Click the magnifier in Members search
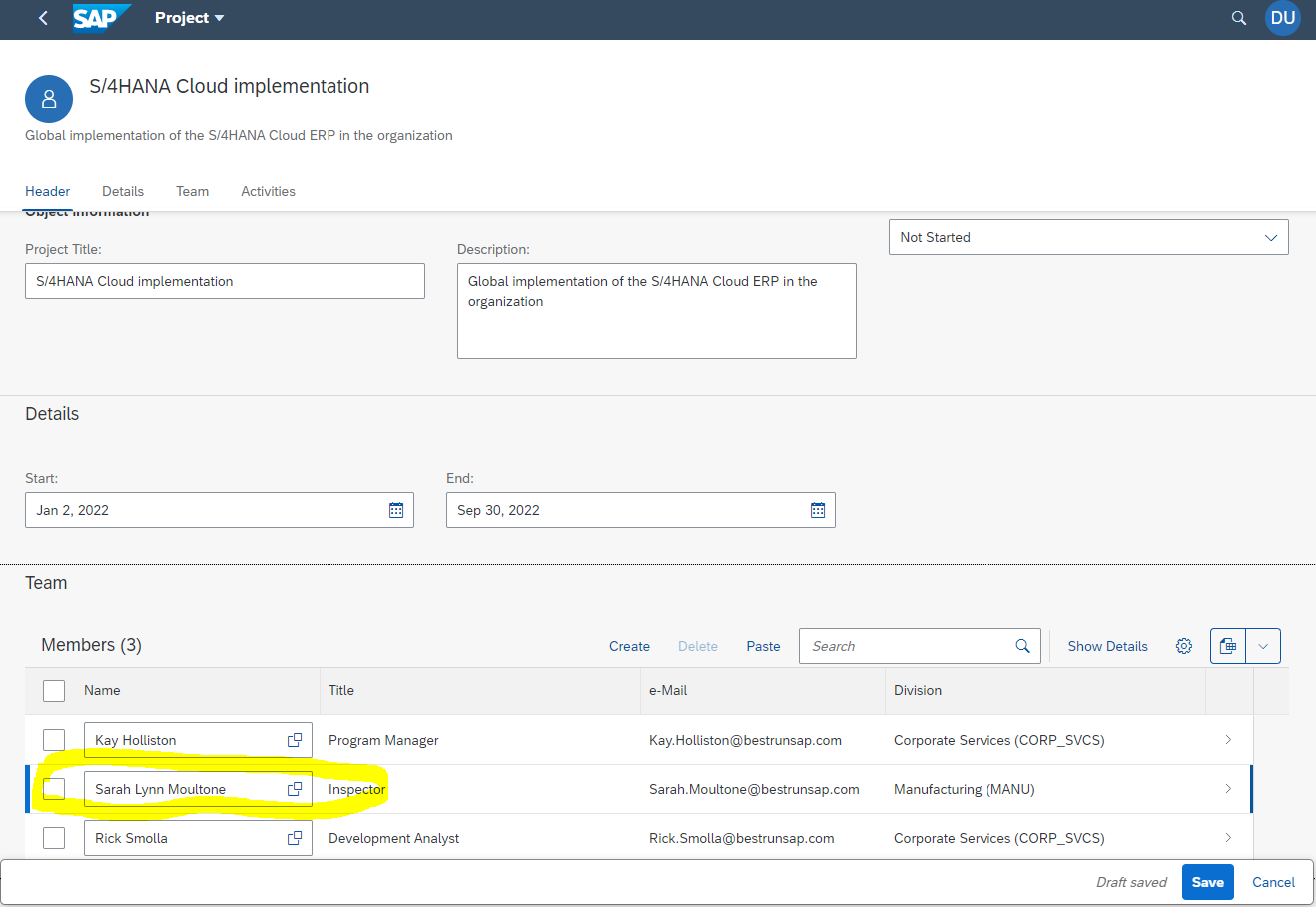Screen dimensions: 1316x907 click(1022, 646)
